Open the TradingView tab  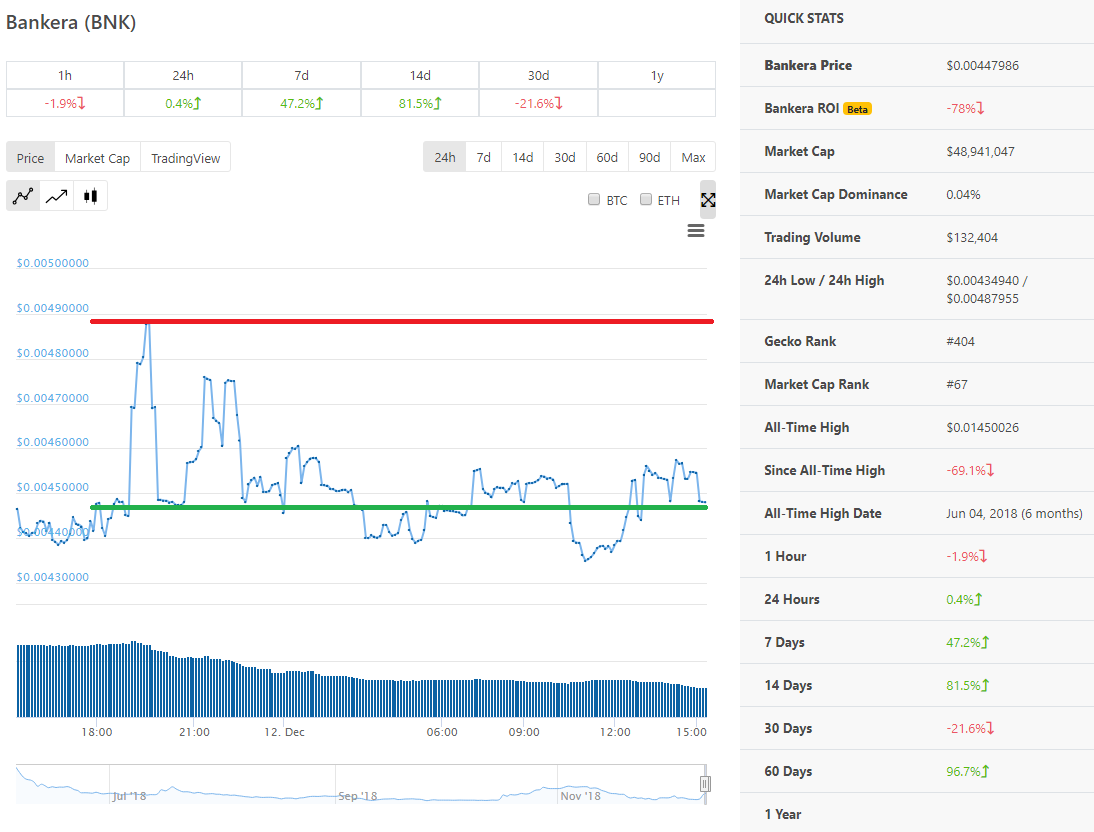click(x=186, y=158)
